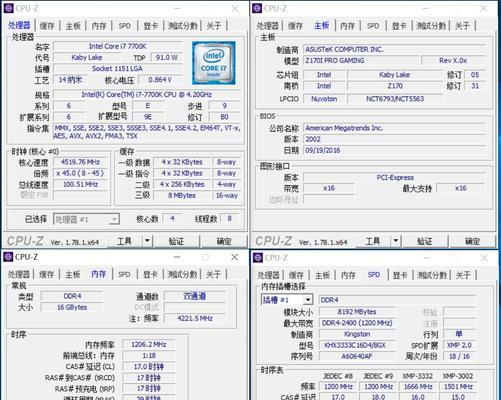
Task: Switch to 处理器 tab in memory window
Action: [x=19, y=274]
